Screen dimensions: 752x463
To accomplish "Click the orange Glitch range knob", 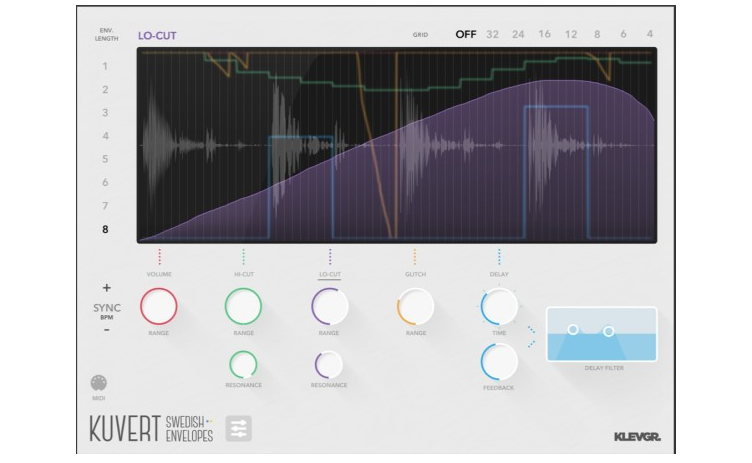I will point(415,306).
